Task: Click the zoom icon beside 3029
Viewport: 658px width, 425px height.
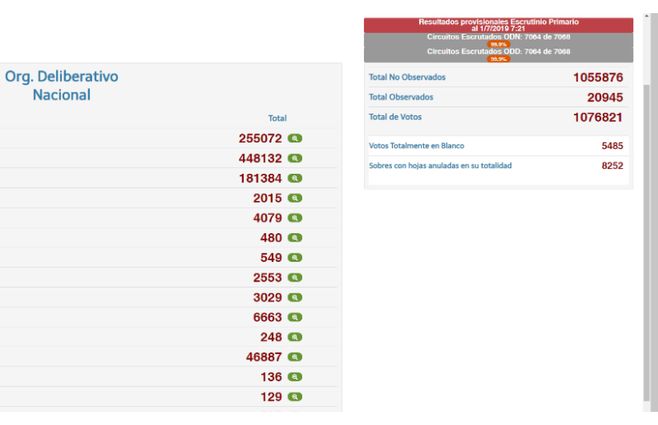Action: click(295, 297)
